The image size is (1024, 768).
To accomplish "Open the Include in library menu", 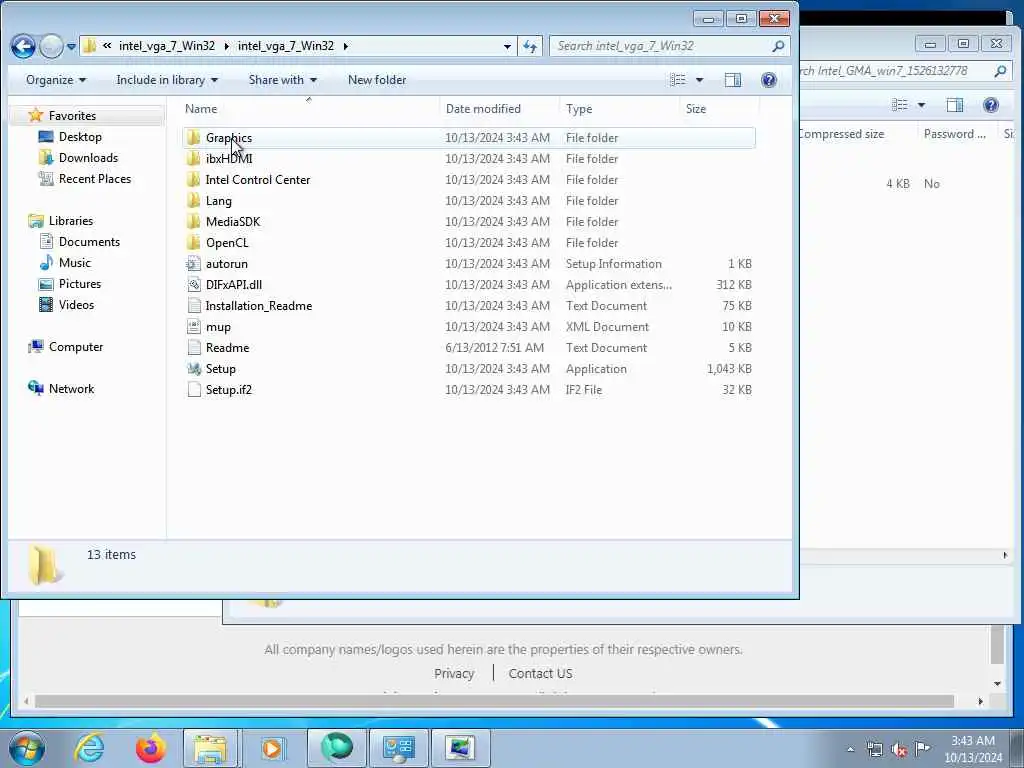I will click(x=167, y=80).
